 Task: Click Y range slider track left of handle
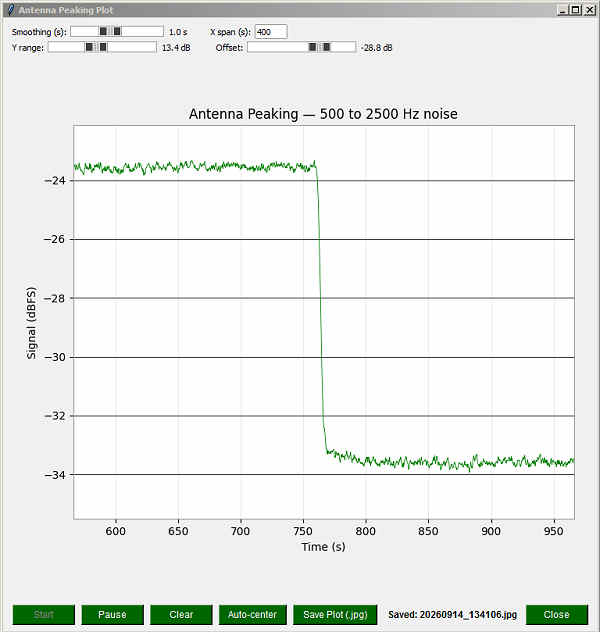click(x=66, y=47)
